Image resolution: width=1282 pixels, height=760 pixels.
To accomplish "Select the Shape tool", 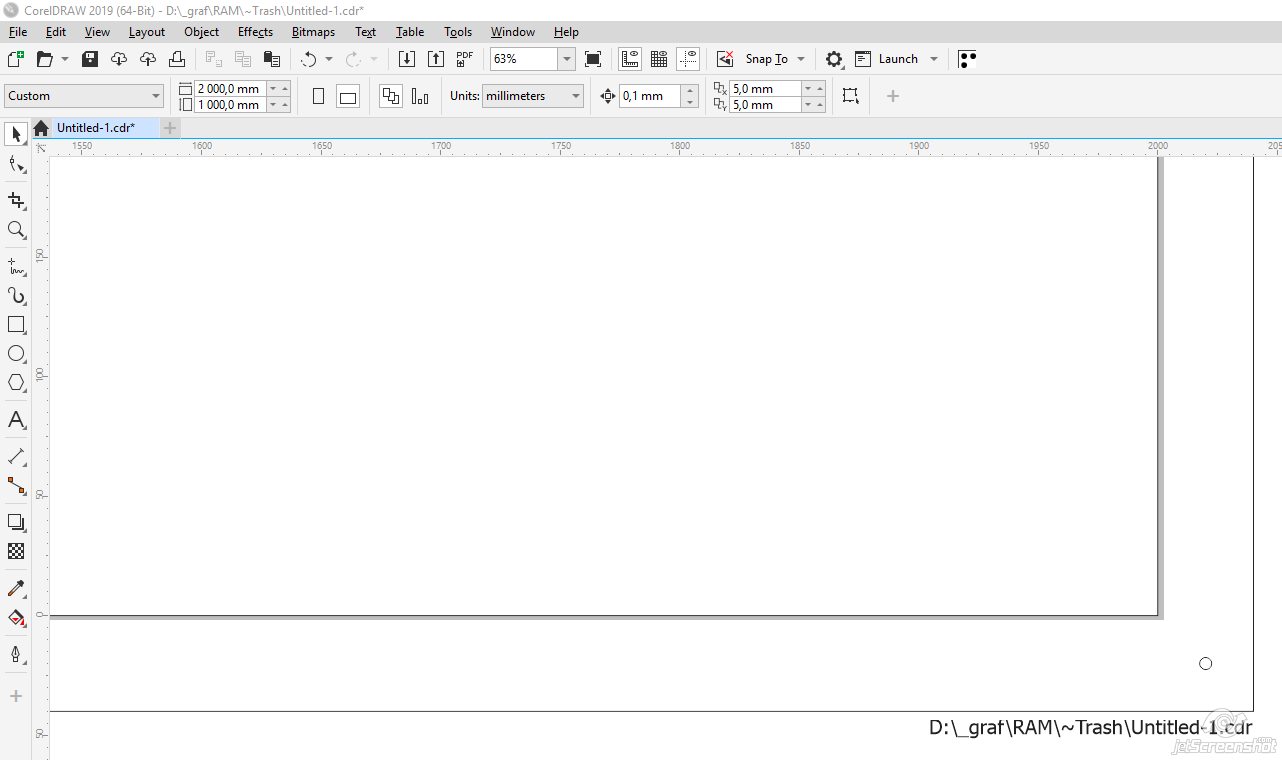I will [x=16, y=165].
